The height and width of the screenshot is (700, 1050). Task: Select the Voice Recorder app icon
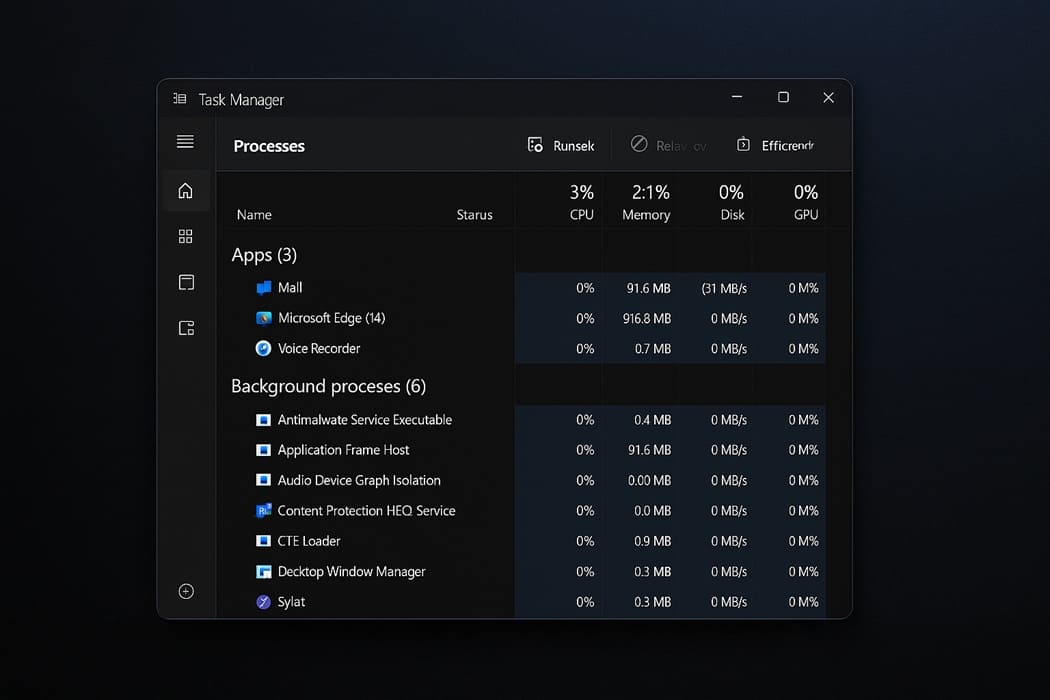pyautogui.click(x=262, y=348)
